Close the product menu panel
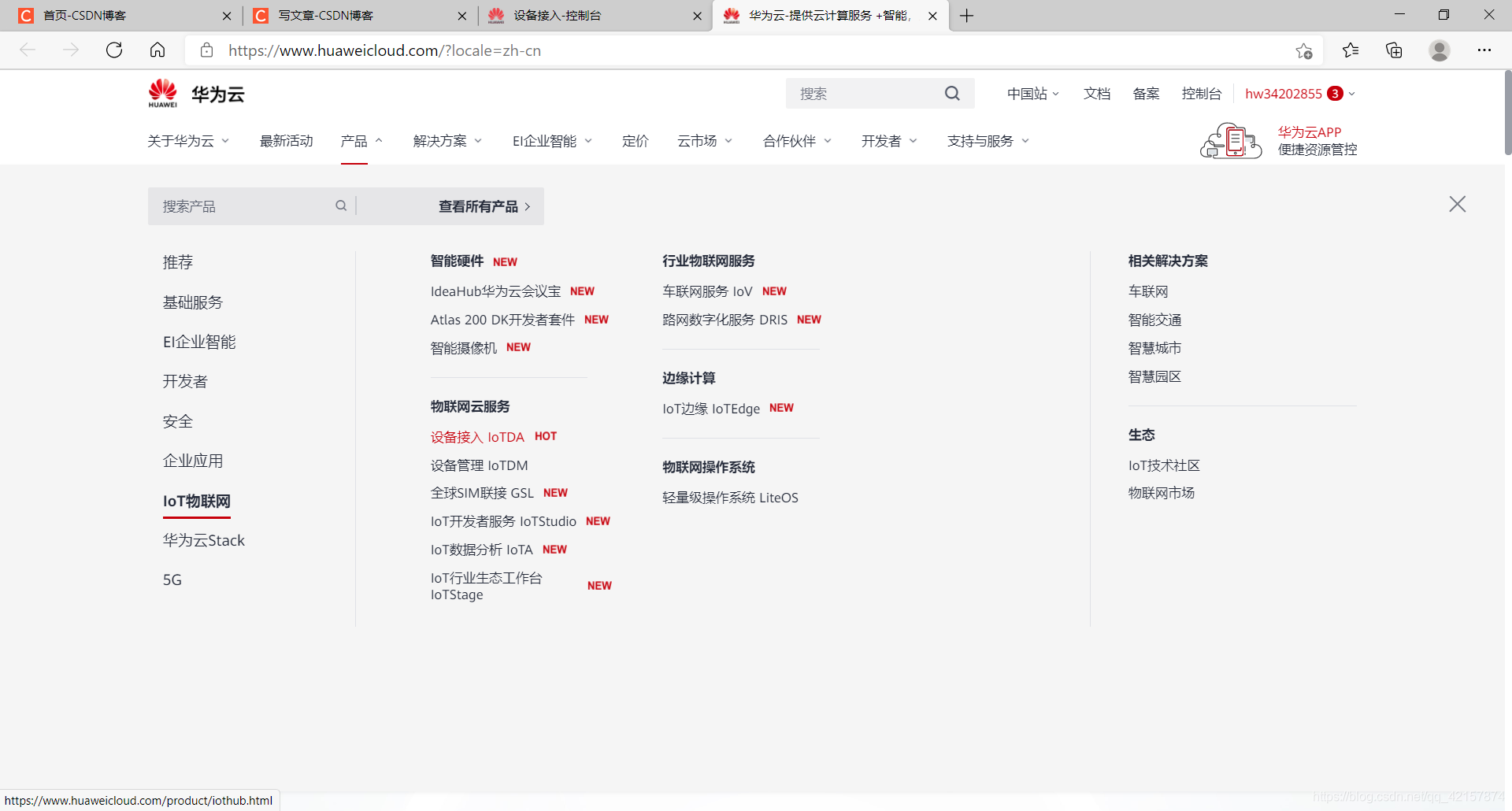 pyautogui.click(x=1458, y=204)
